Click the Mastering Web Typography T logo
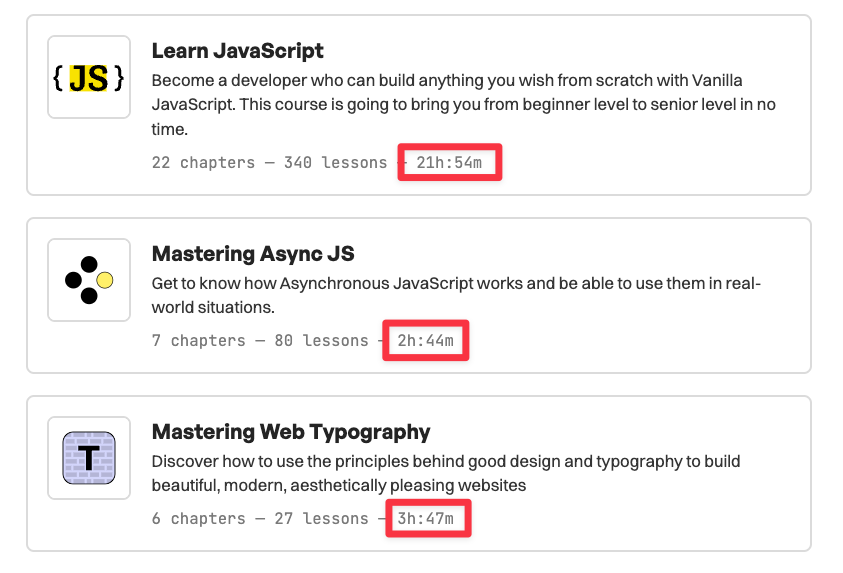 click(x=89, y=458)
